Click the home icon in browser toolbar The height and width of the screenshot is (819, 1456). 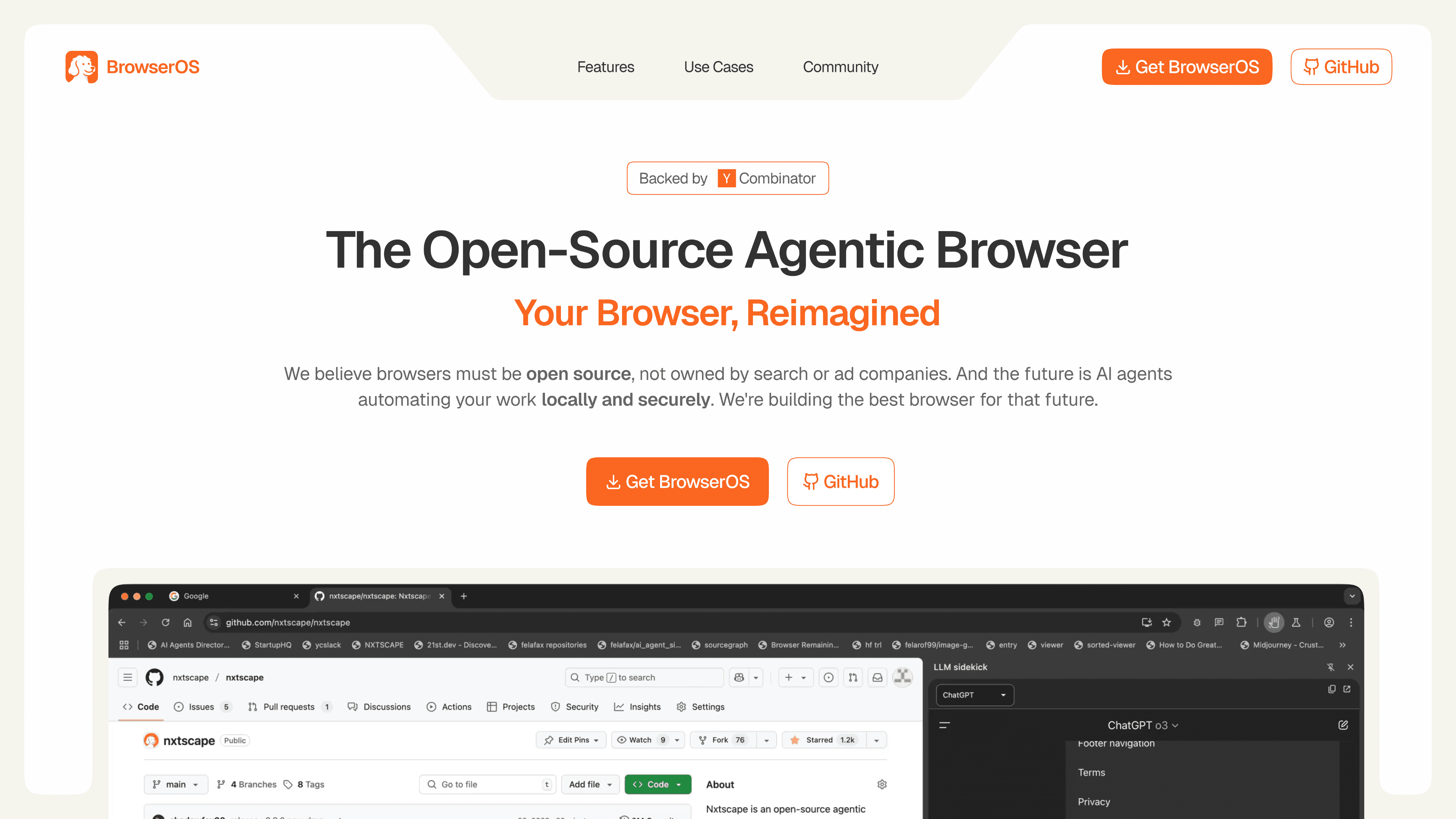188,622
